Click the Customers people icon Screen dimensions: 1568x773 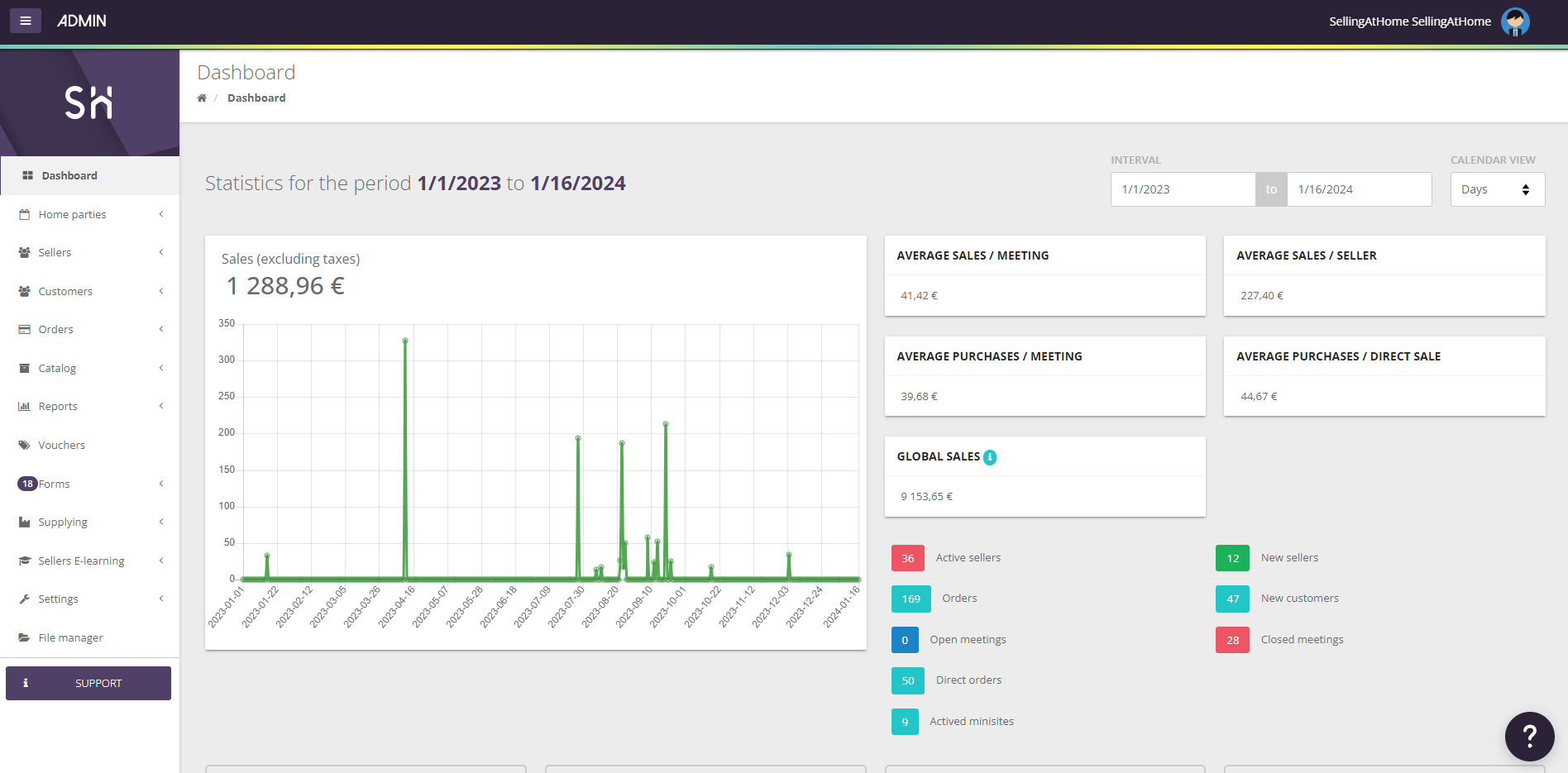point(24,291)
